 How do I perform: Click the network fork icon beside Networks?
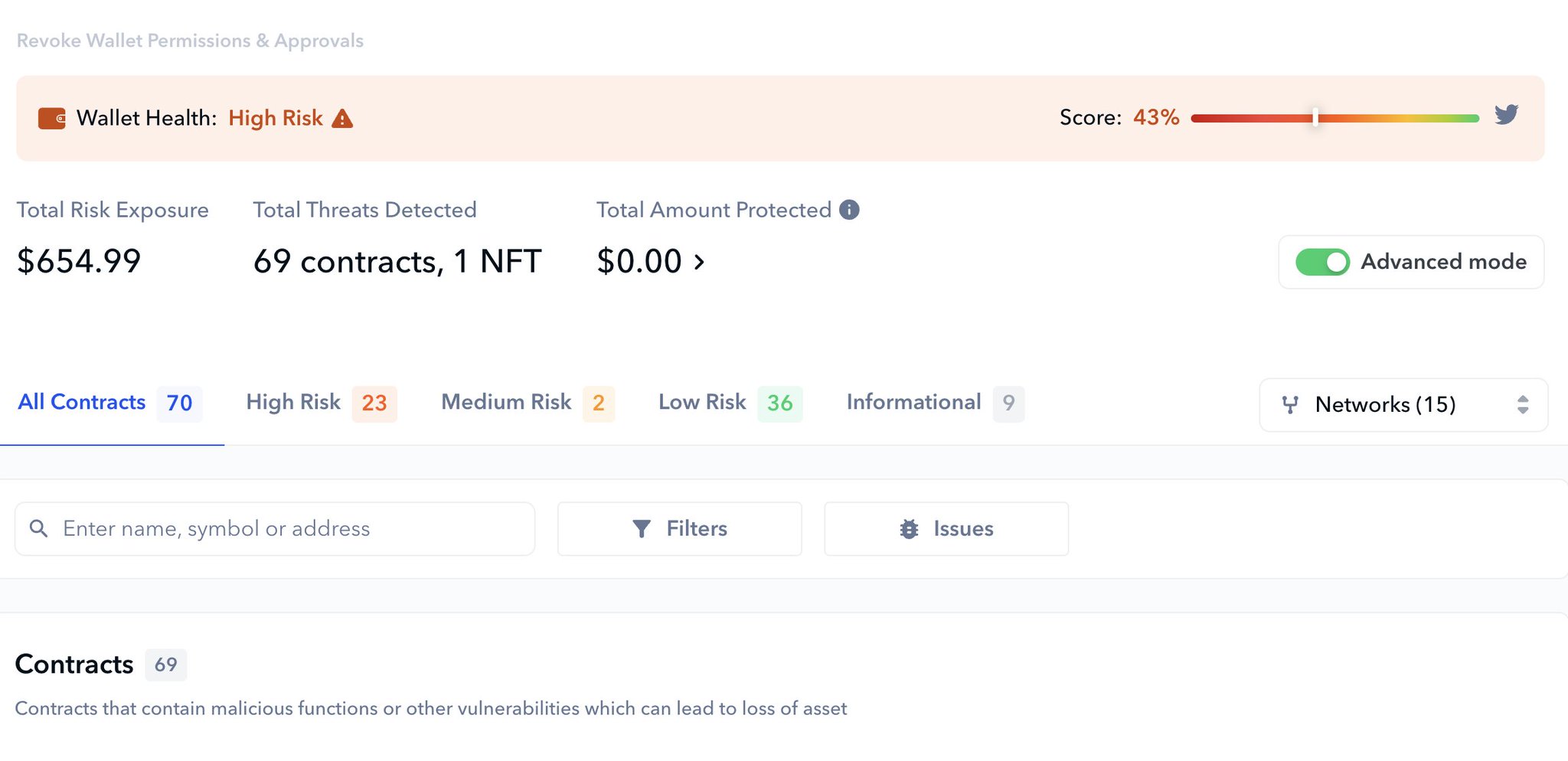1290,404
